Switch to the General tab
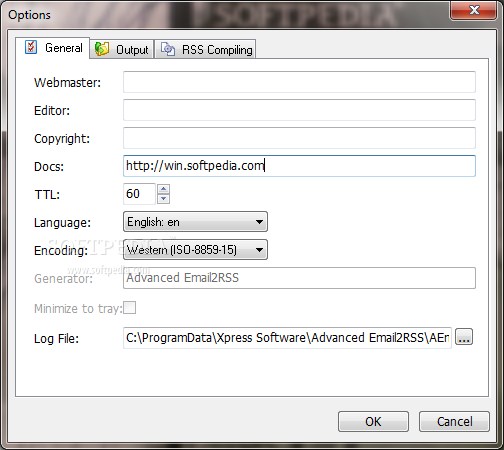Screen dimensions: 504x450 (x=53, y=48)
